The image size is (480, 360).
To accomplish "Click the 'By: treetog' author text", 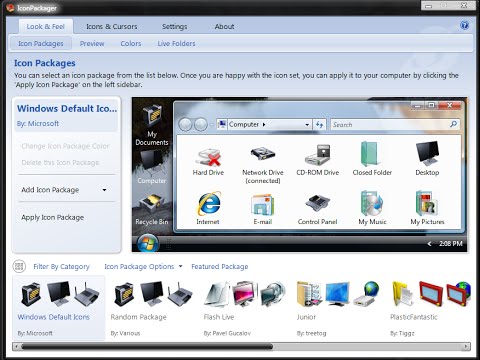I will click(x=311, y=333).
